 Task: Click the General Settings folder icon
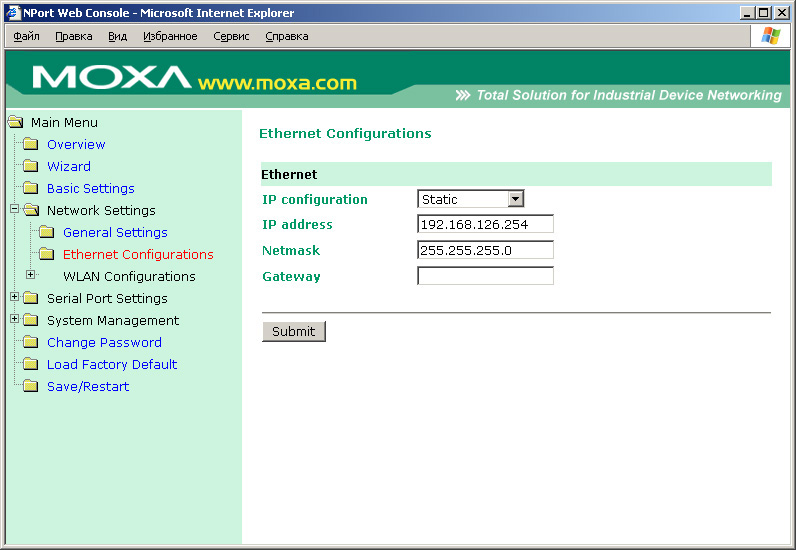tap(46, 233)
